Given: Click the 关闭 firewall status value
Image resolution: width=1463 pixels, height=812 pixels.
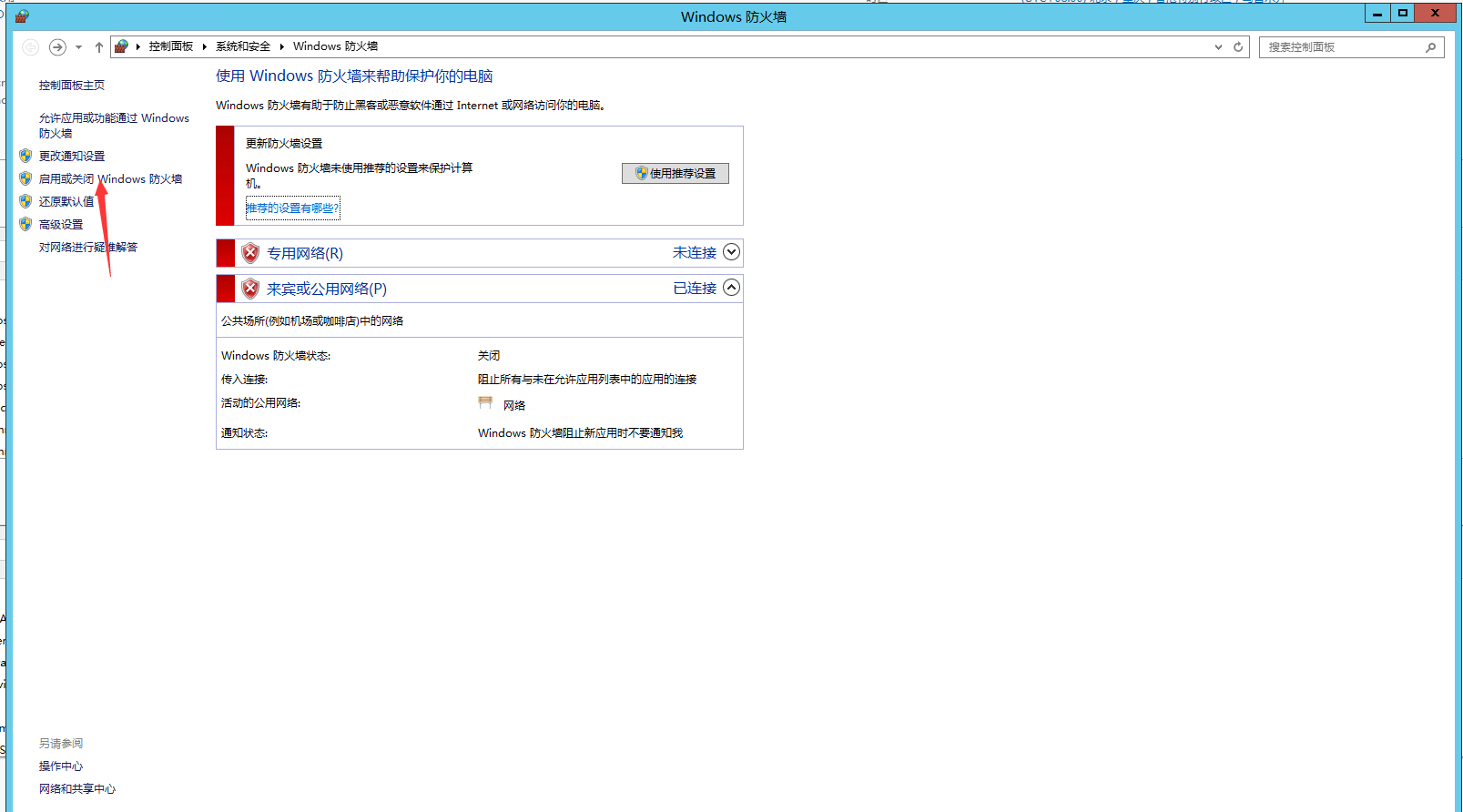Looking at the screenshot, I should tap(489, 356).
